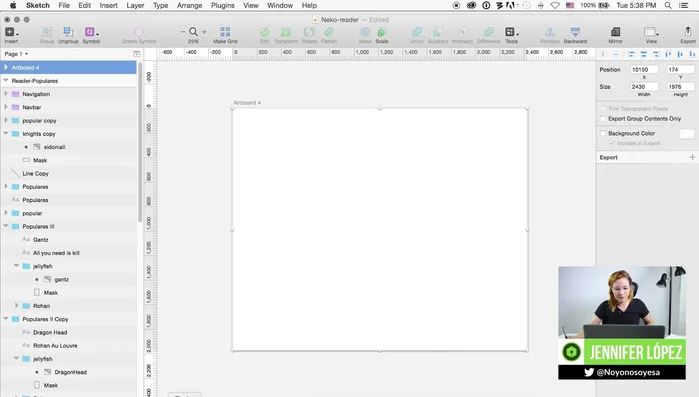Click the Ungroup toolbar icon
Image resolution: width=699 pixels, height=397 pixels.
click(68, 32)
